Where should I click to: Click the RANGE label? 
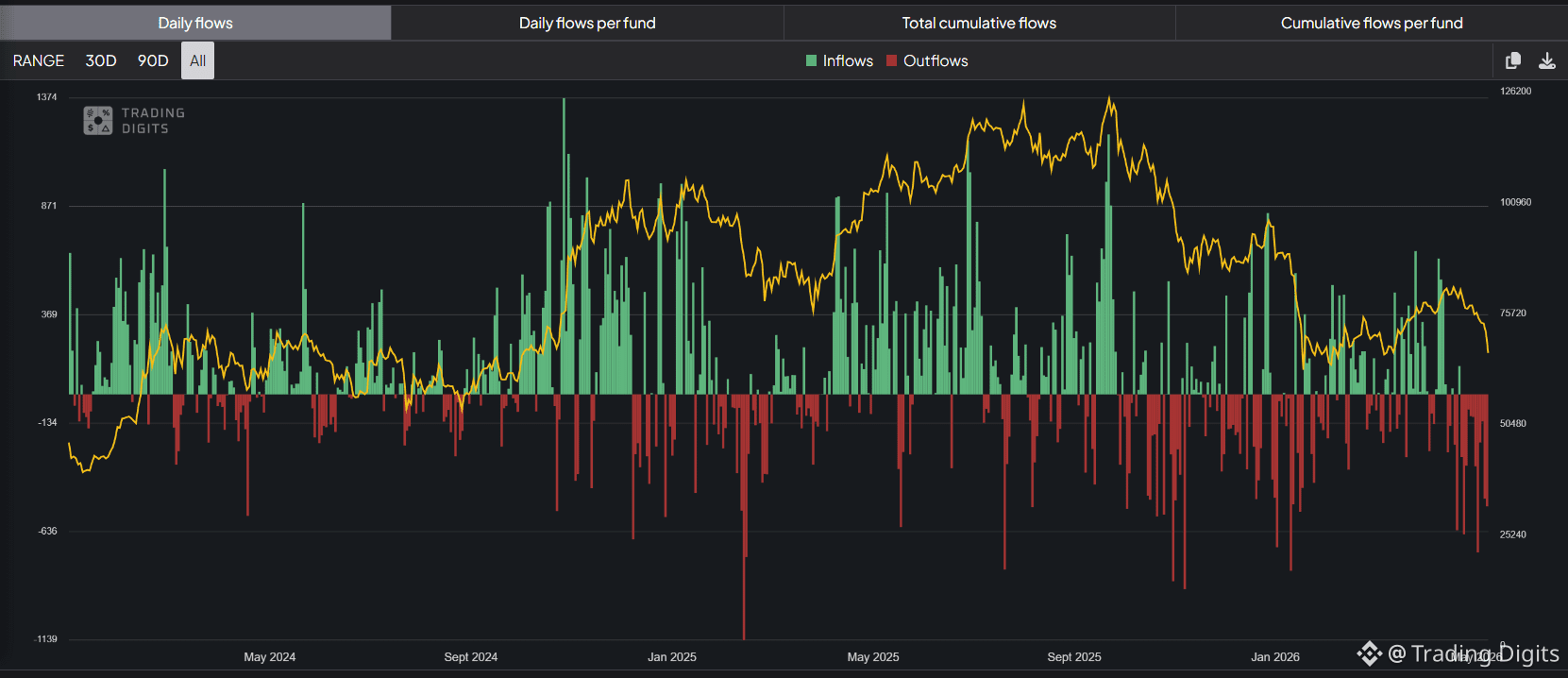click(x=39, y=60)
